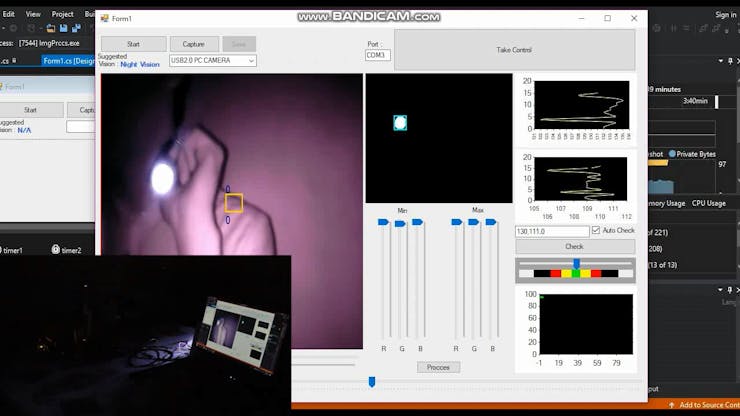The height and width of the screenshot is (416, 740).
Task: Click the Save All toolbar icon
Action: pyautogui.click(x=76, y=28)
